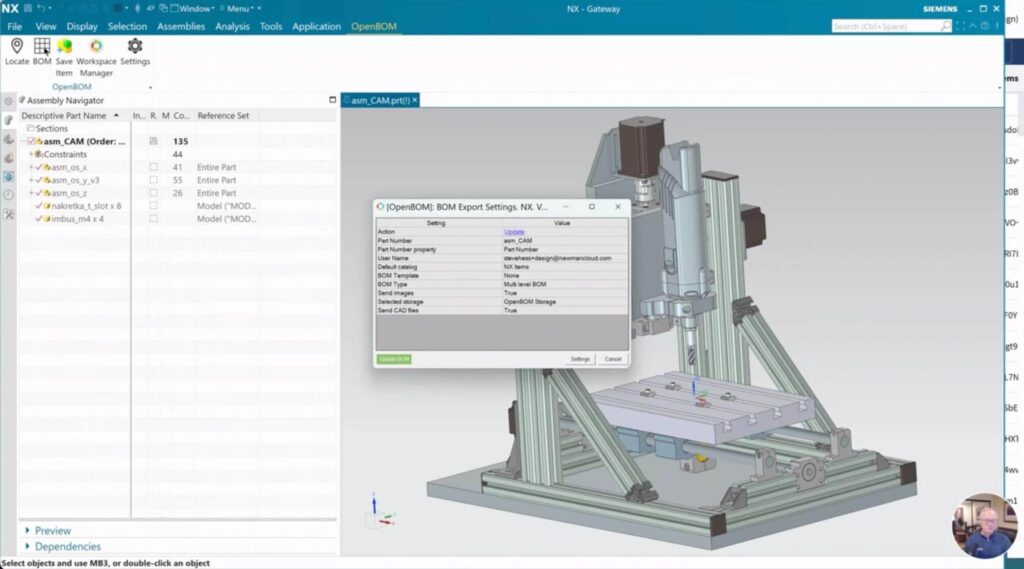Toggle the red check for asm_os_x
This screenshot has width=1024, height=569.
39,167
